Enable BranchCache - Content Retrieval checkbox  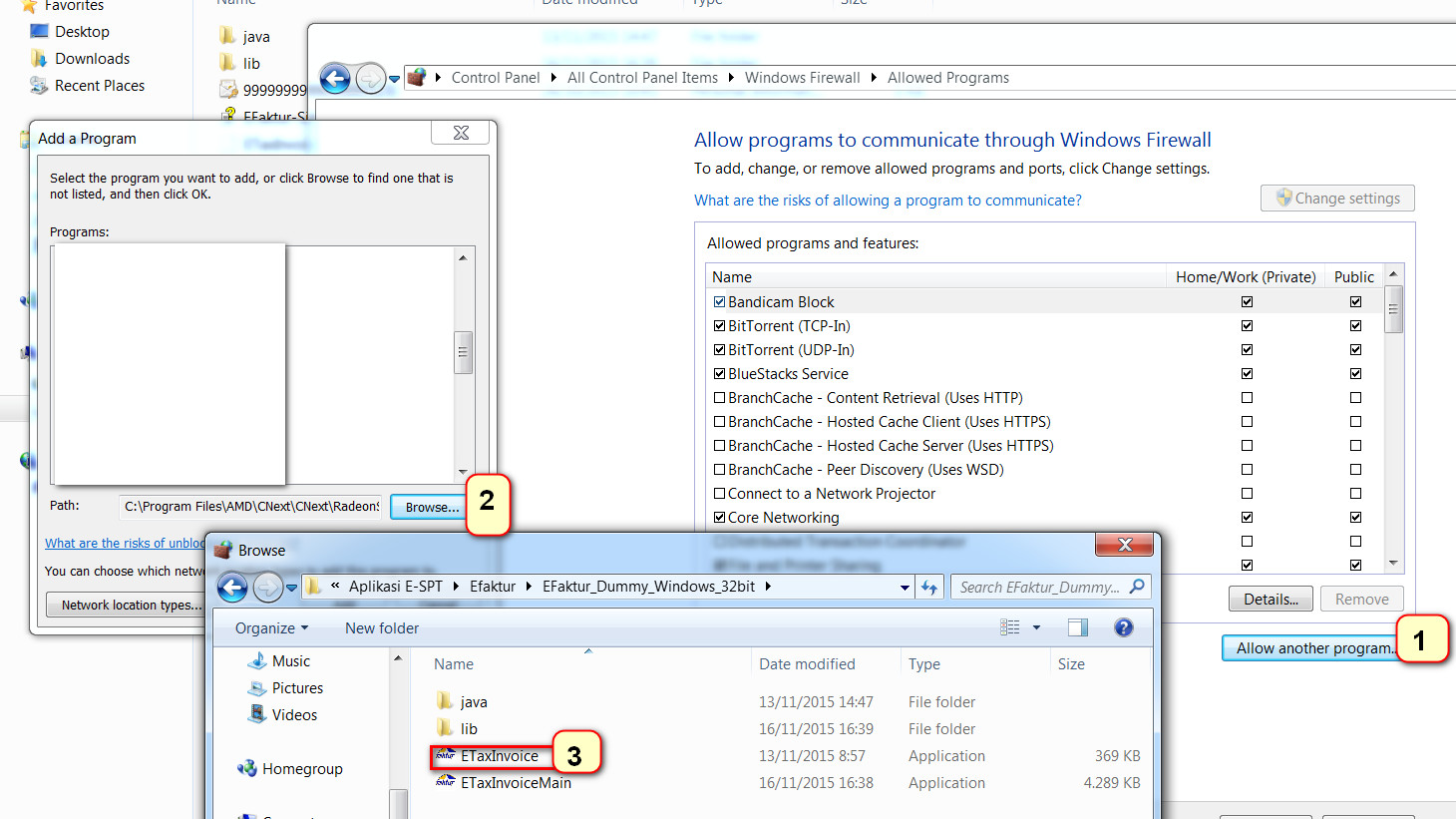[719, 398]
